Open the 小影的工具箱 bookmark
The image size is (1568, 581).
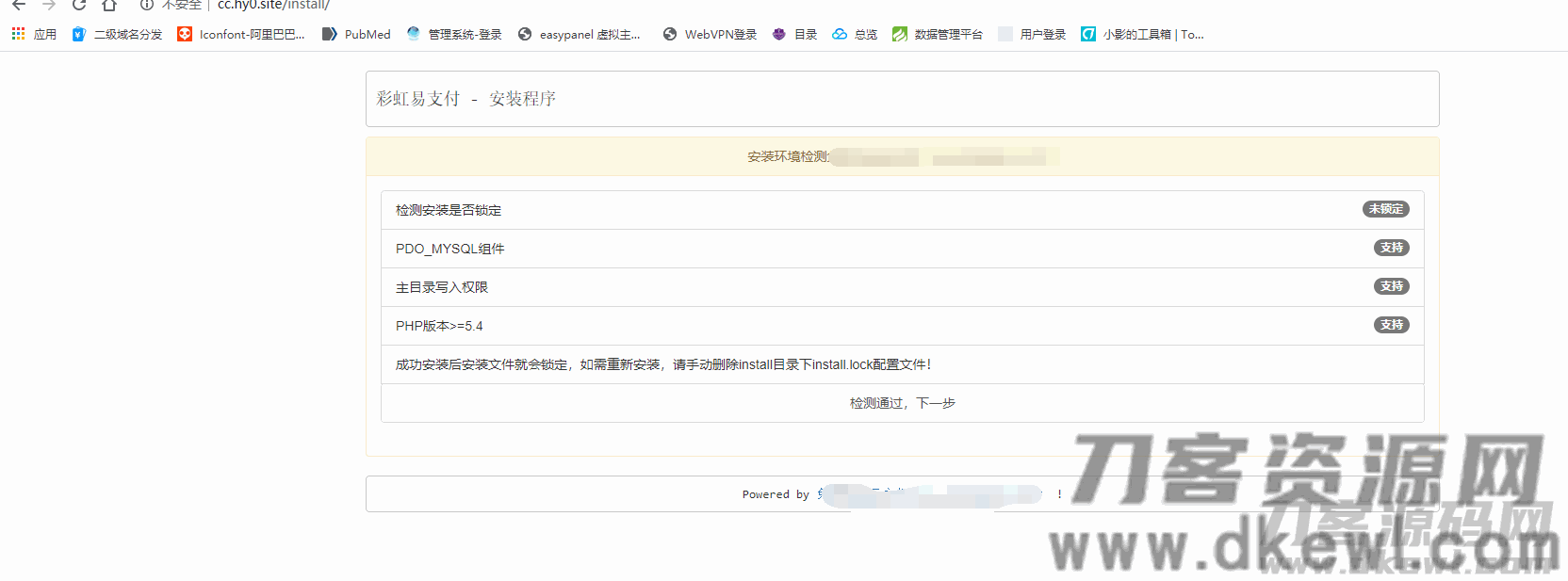click(x=1142, y=35)
